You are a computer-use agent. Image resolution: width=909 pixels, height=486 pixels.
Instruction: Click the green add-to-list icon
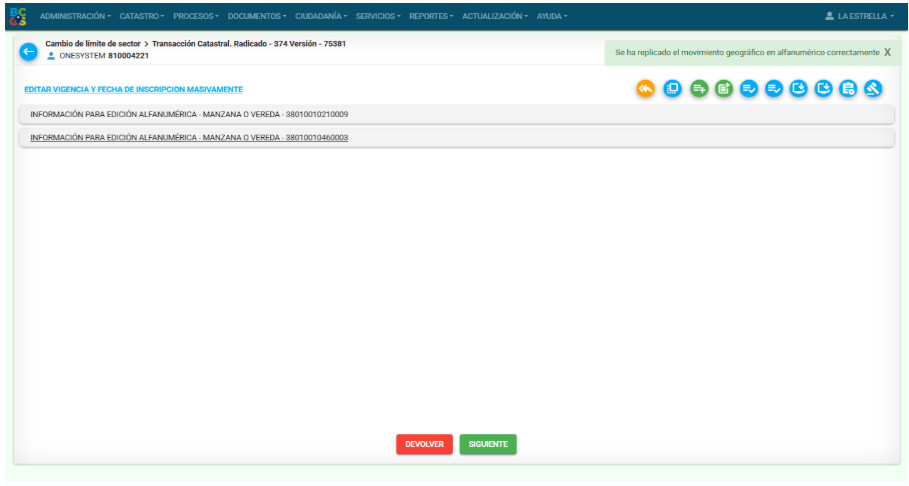point(699,89)
